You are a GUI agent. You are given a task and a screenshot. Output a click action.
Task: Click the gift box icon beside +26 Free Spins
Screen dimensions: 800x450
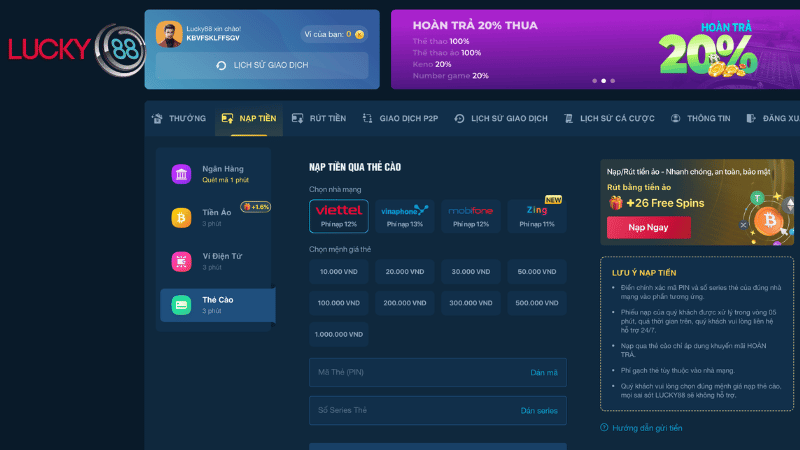click(x=616, y=203)
